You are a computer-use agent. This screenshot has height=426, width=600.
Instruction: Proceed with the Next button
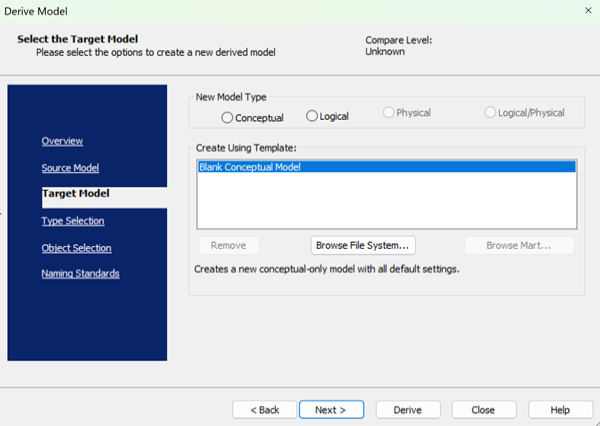(x=330, y=410)
